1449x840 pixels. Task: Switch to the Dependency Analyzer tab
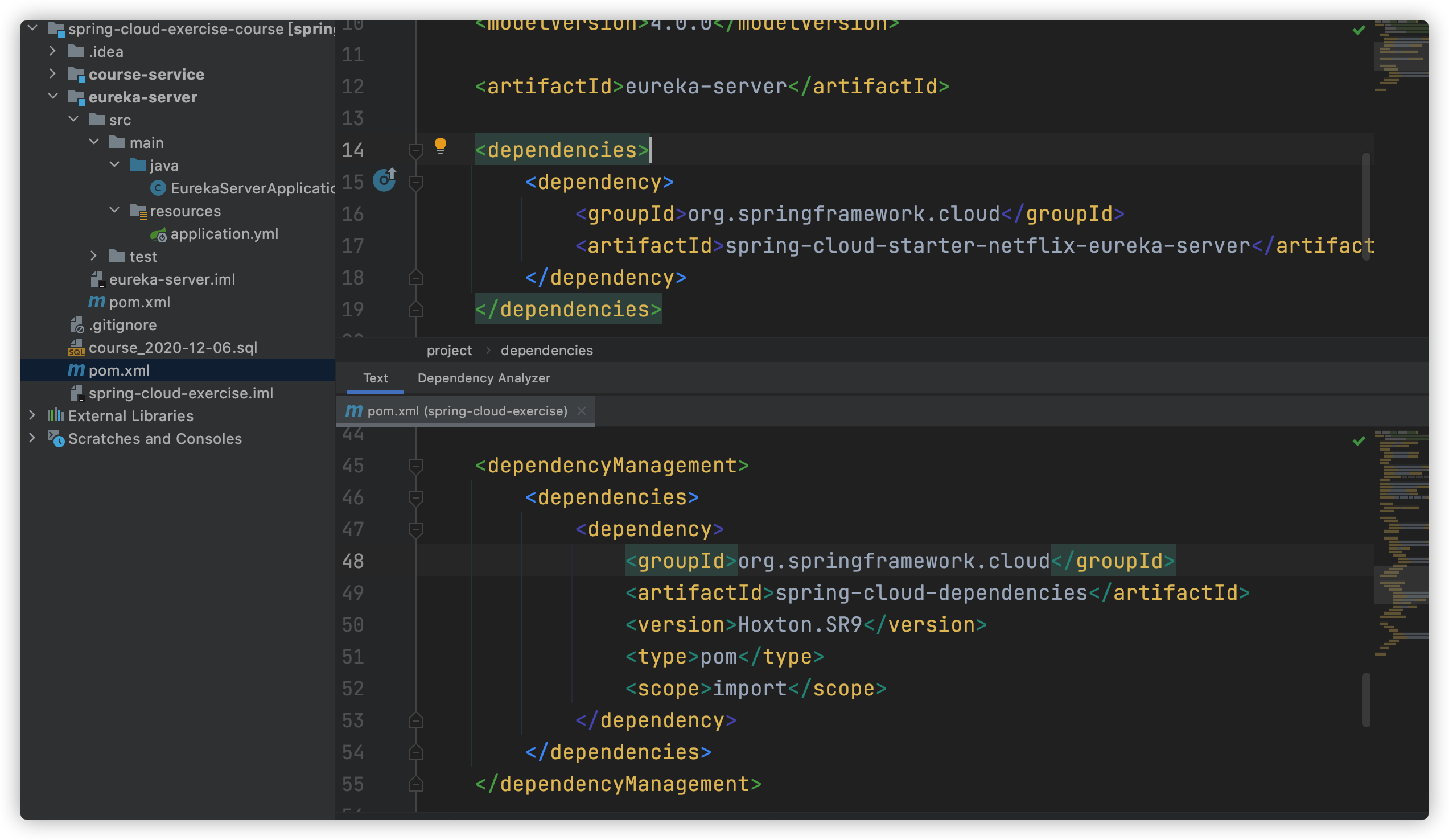484,378
